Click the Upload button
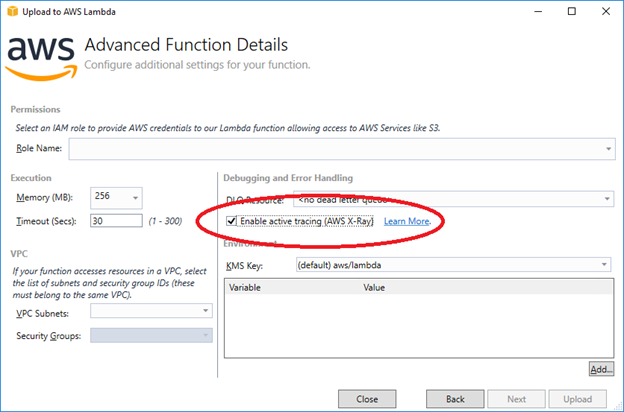This screenshot has width=624, height=412. click(x=577, y=399)
